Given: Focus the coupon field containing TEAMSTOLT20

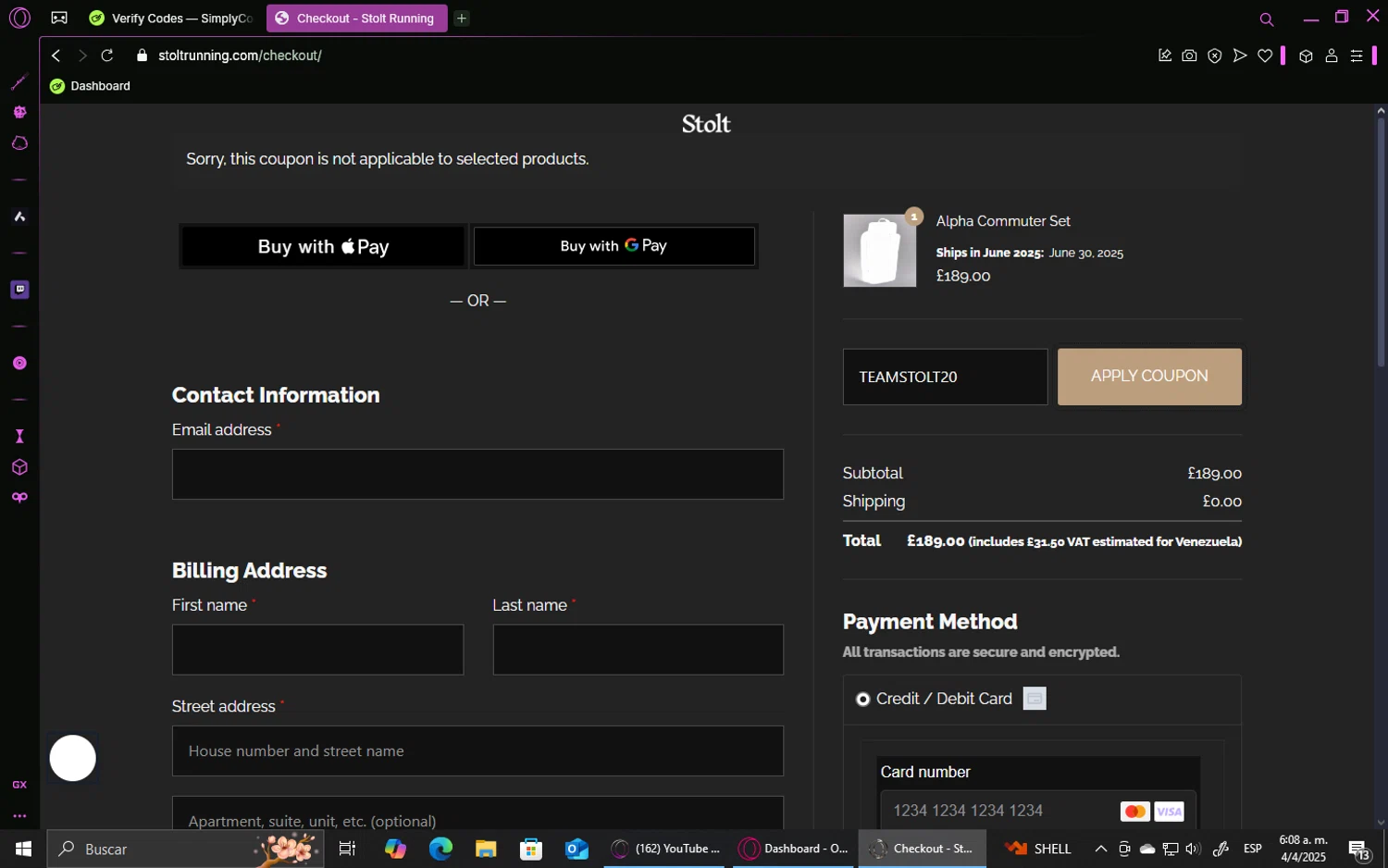Looking at the screenshot, I should 945,377.
